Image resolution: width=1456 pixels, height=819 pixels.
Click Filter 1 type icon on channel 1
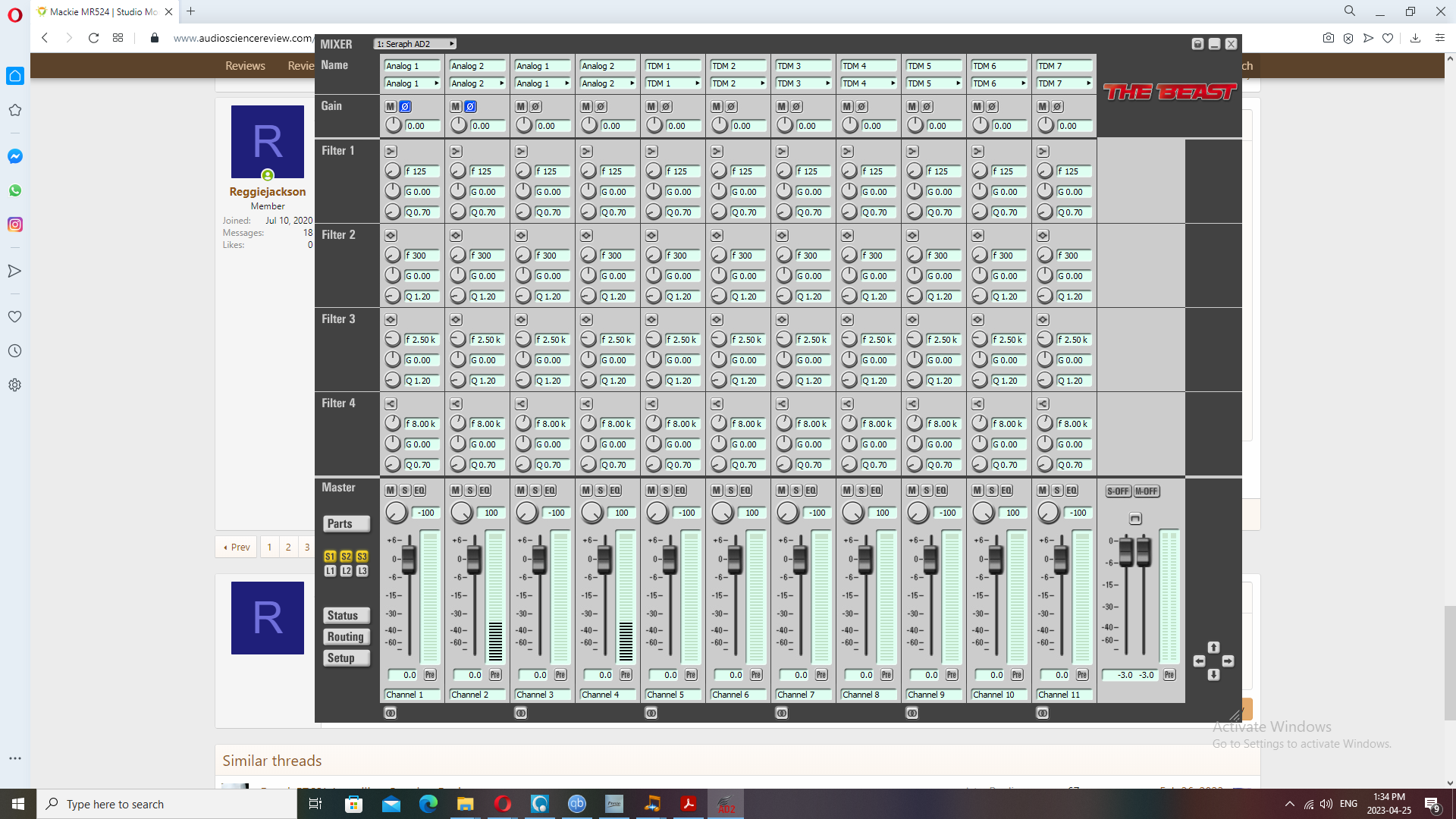tap(391, 152)
